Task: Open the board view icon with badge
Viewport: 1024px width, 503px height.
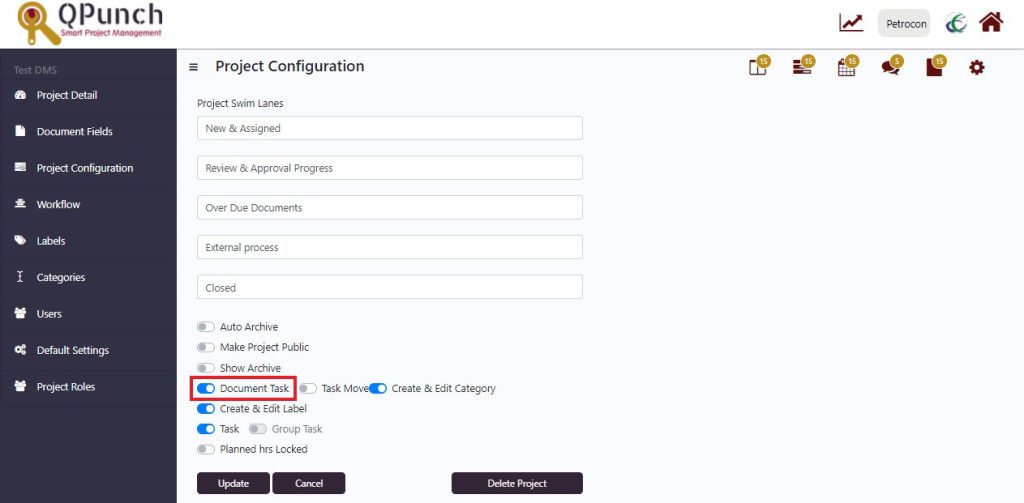Action: click(760, 65)
